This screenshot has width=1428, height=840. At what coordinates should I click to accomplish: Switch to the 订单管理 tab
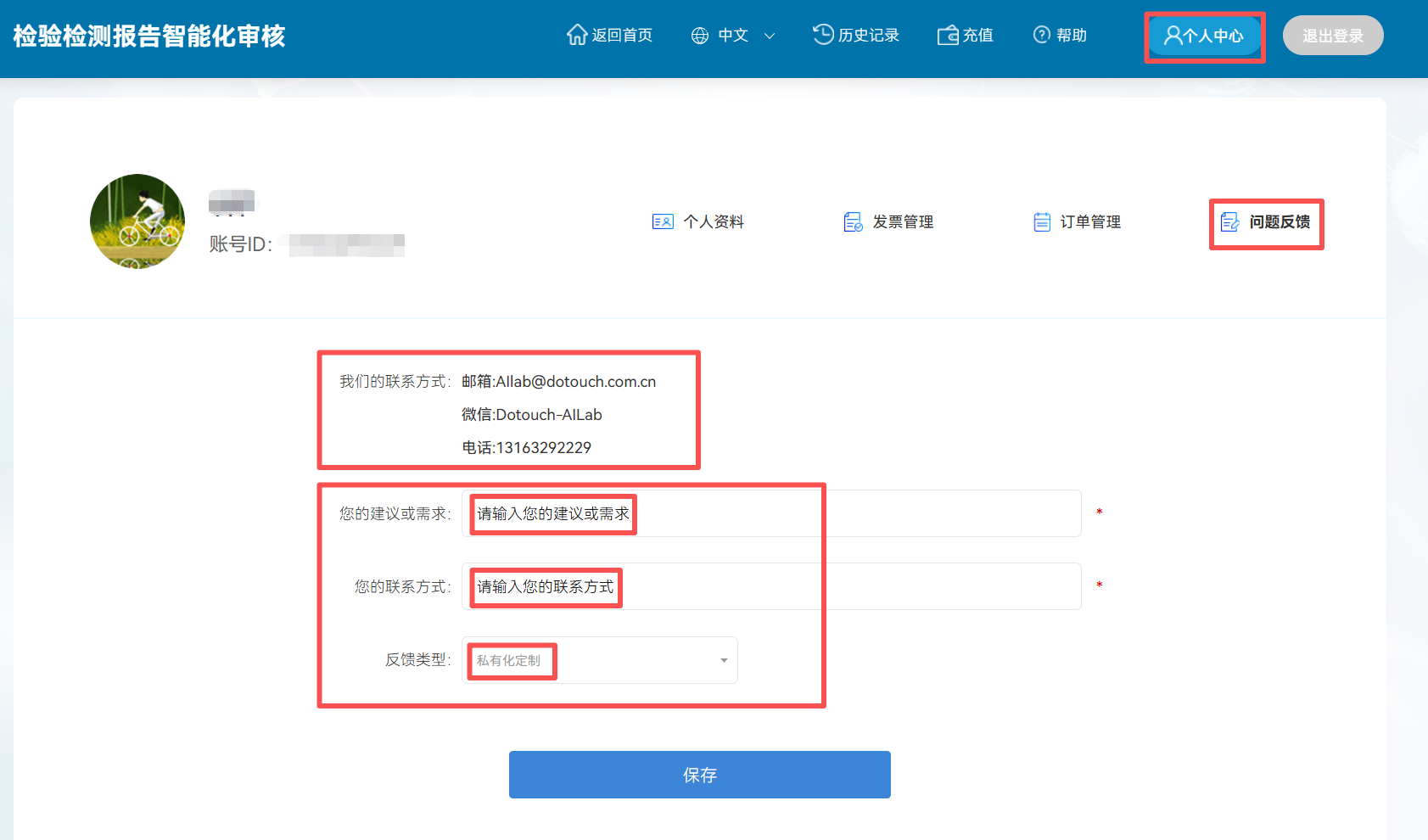tap(1089, 222)
